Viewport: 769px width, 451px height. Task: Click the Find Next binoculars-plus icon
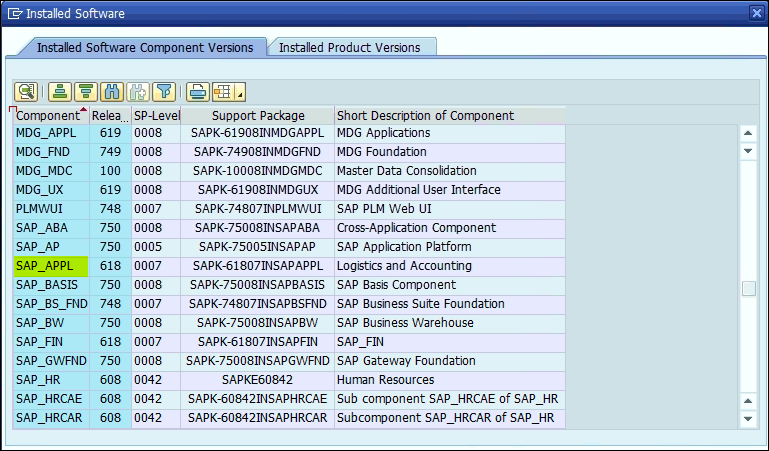point(138,92)
